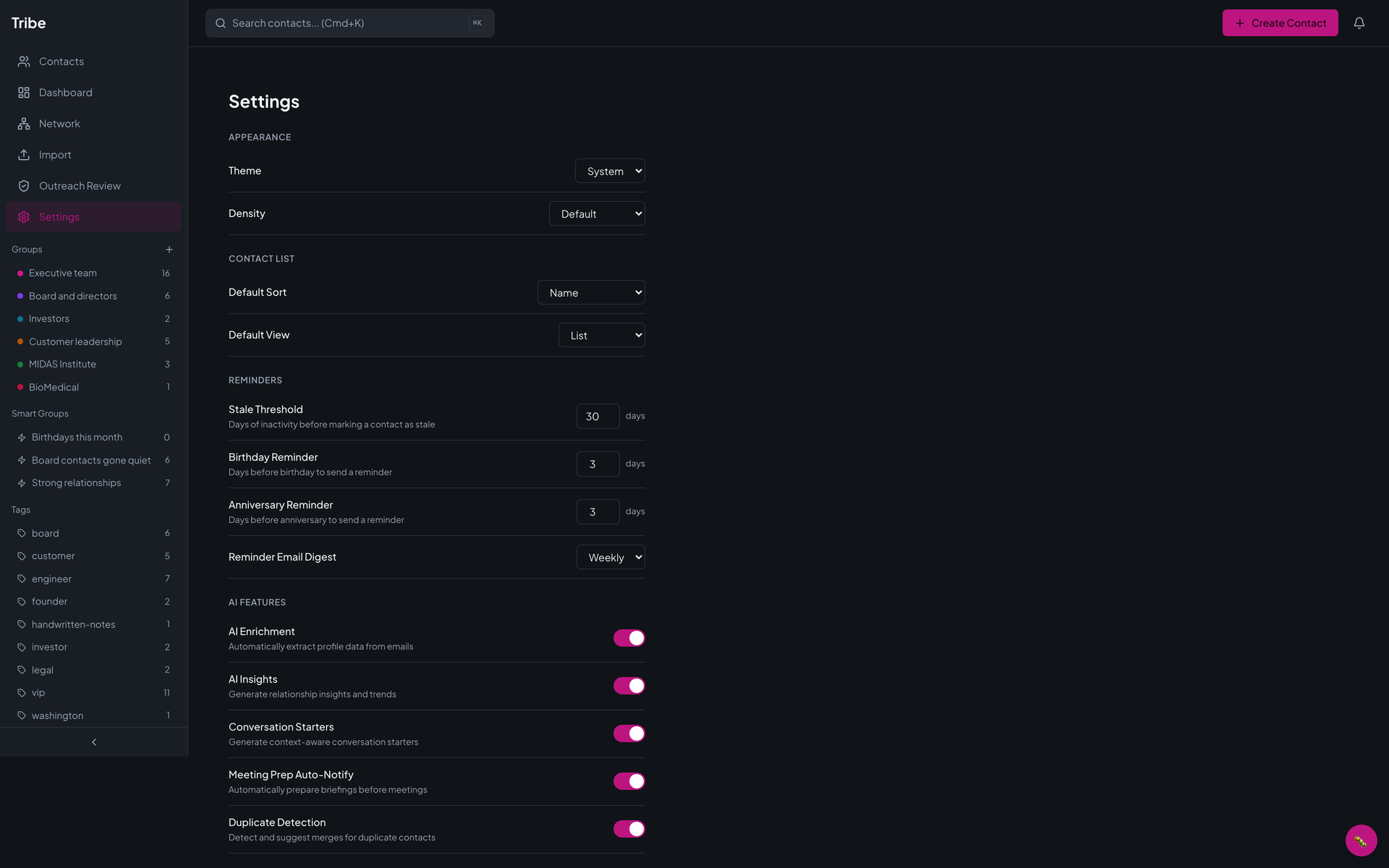The height and width of the screenshot is (868, 1389).
Task: Open notifications bell icon
Action: [1359, 23]
